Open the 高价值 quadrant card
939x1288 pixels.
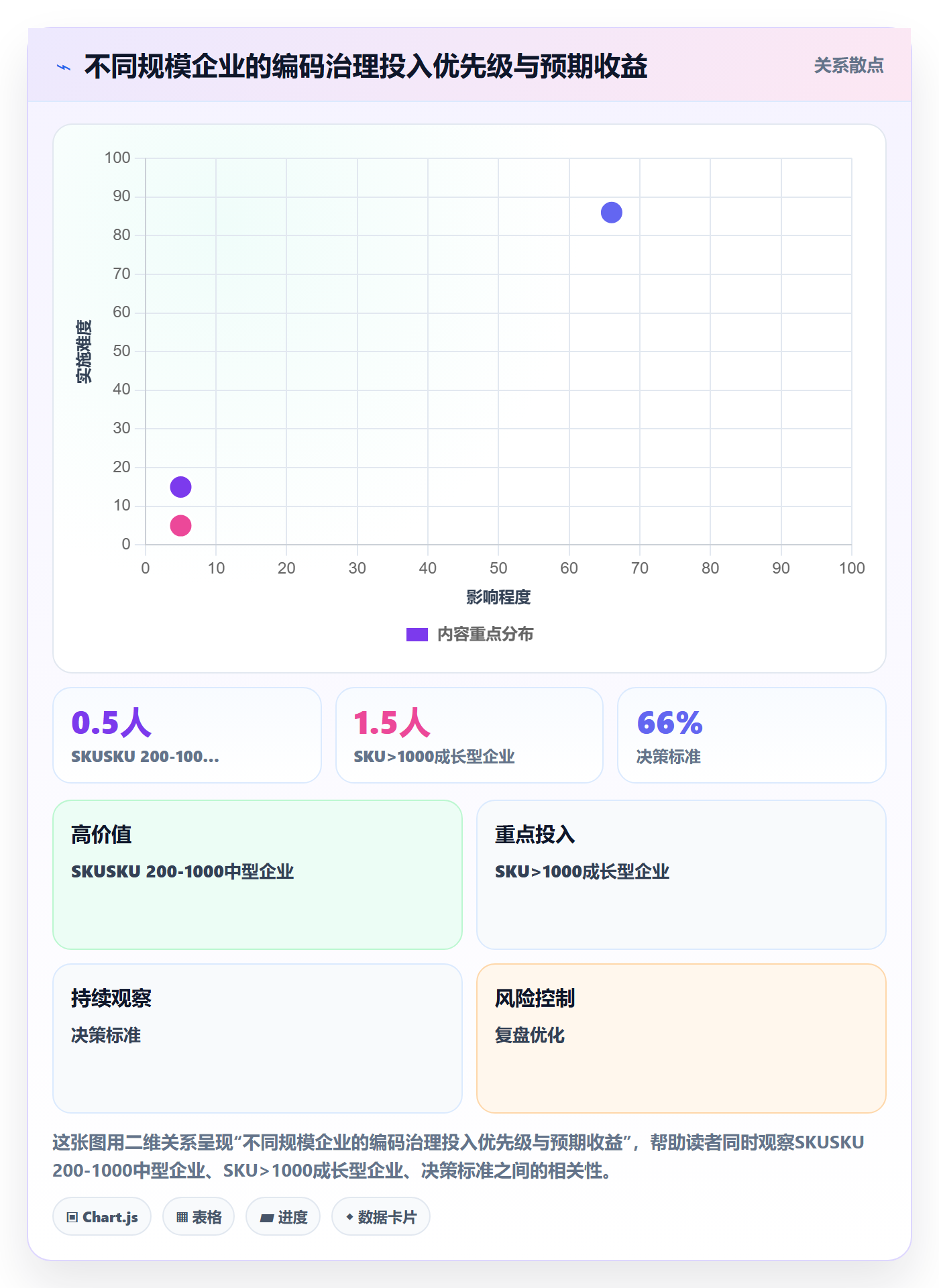(x=258, y=875)
